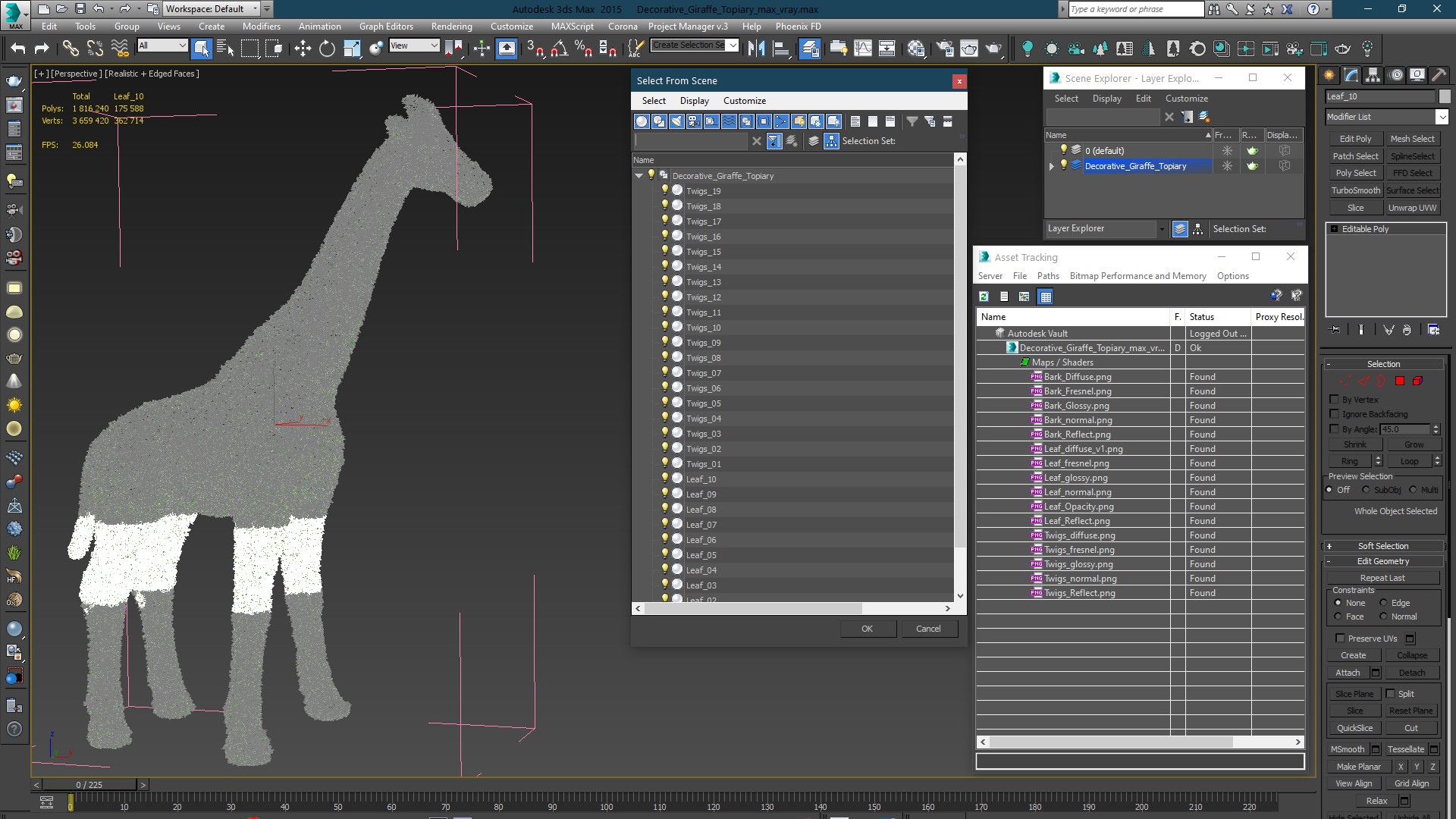The height and width of the screenshot is (819, 1456).
Task: Click the Select and Link chain icon
Action: point(71,49)
